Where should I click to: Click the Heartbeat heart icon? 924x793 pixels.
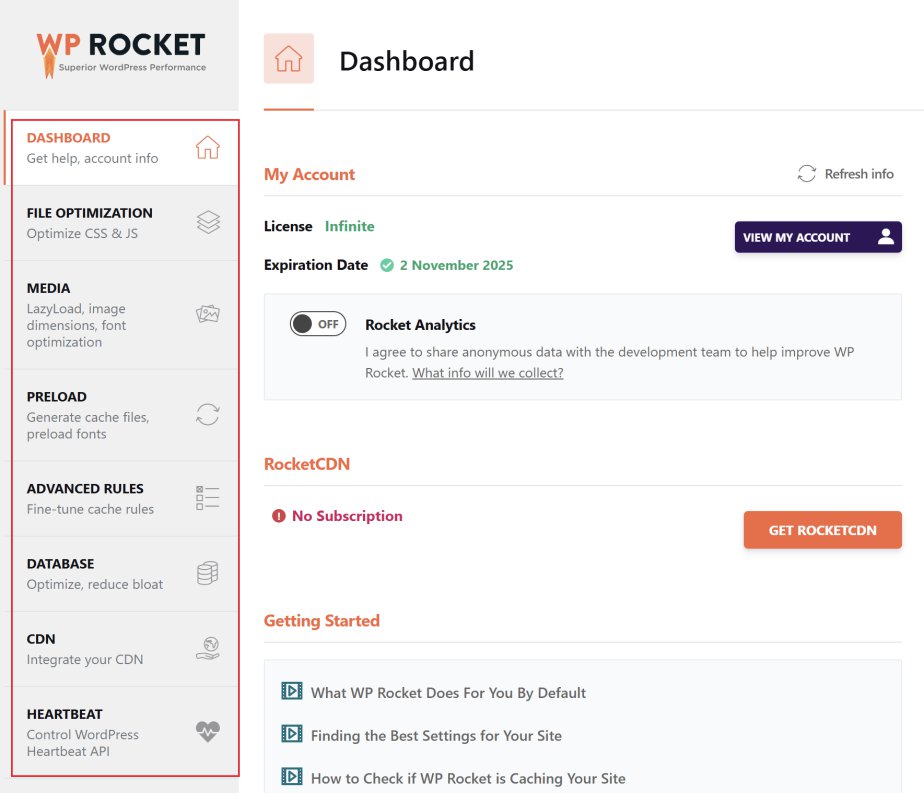click(x=207, y=731)
